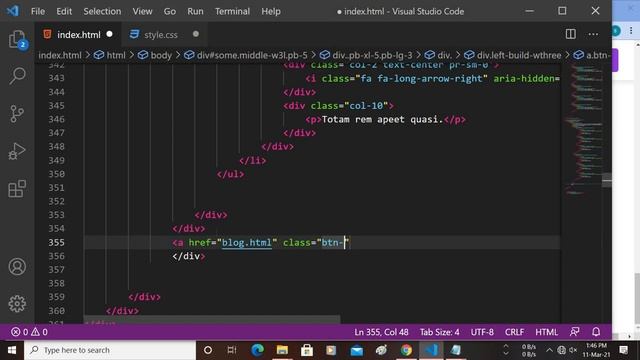Open Microsoft Store from taskbar

307,350
